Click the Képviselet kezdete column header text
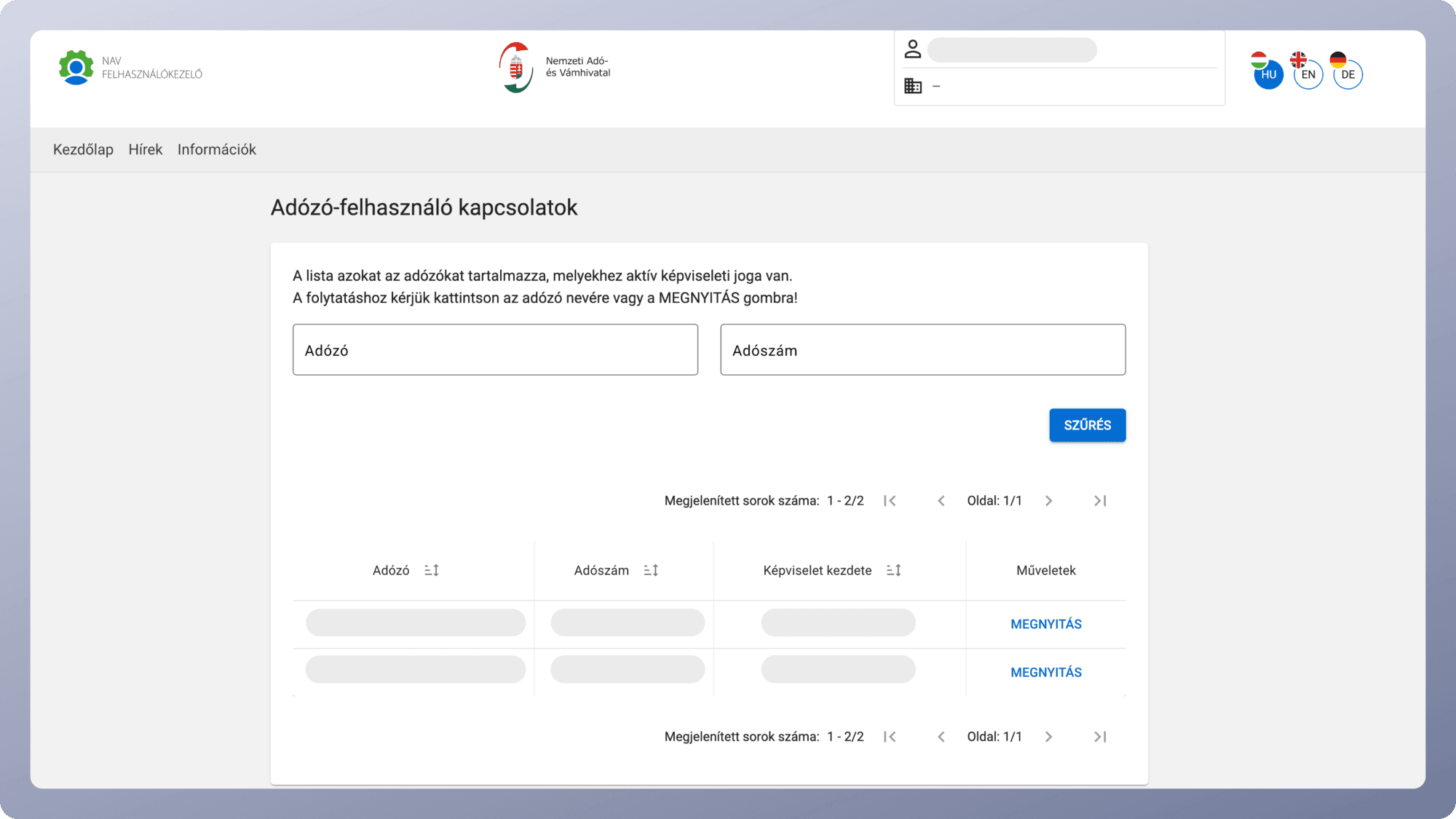The height and width of the screenshot is (819, 1456). click(x=818, y=571)
